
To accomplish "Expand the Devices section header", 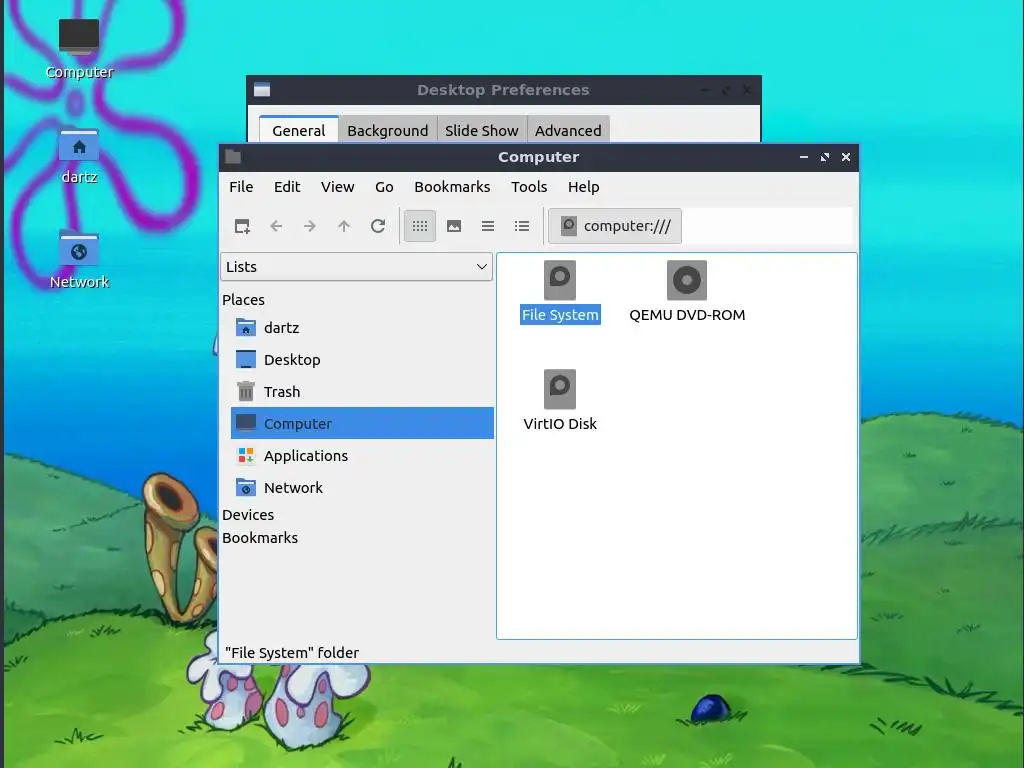I will pos(248,515).
